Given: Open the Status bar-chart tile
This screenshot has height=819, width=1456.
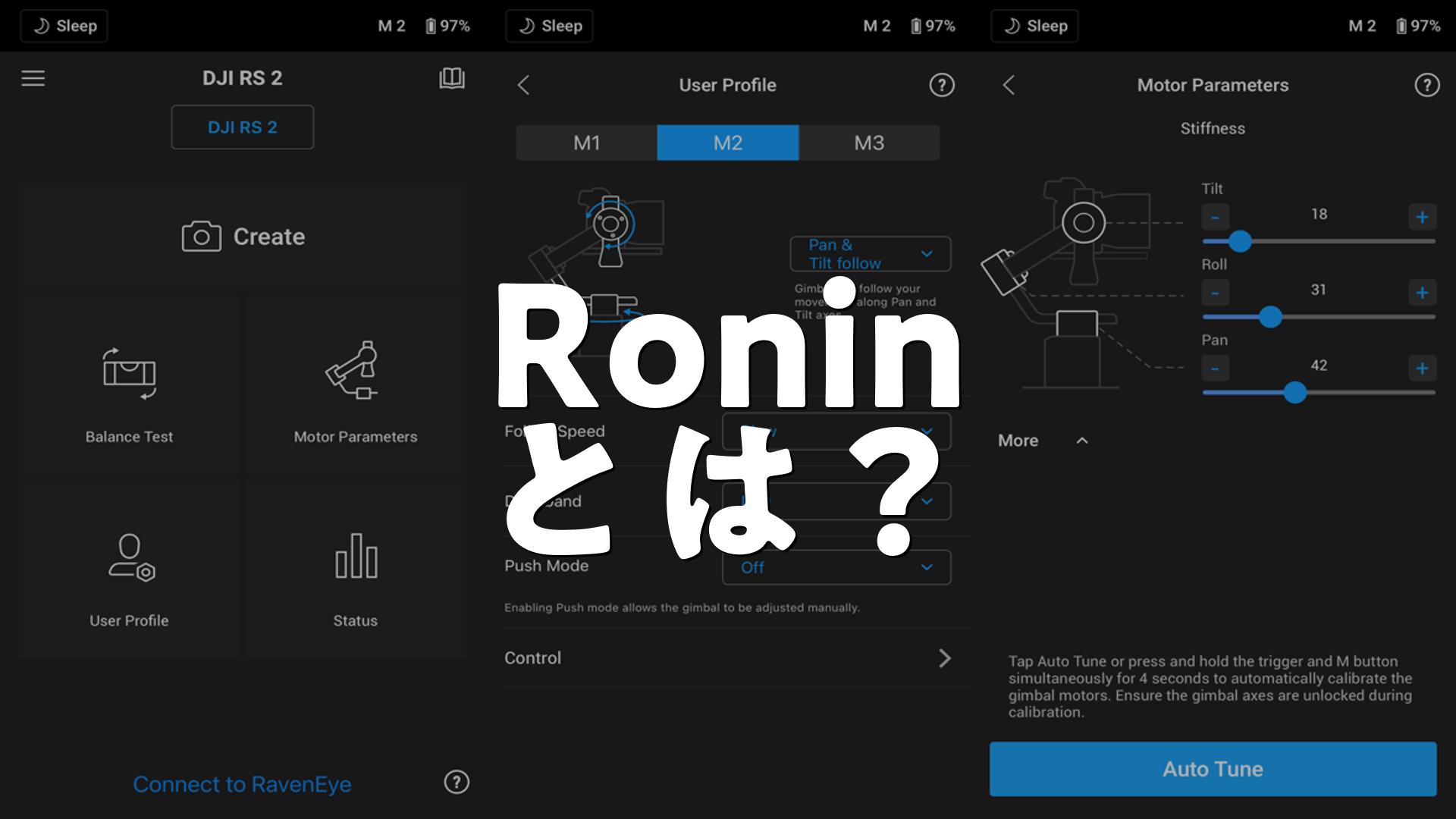Looking at the screenshot, I should point(356,569).
